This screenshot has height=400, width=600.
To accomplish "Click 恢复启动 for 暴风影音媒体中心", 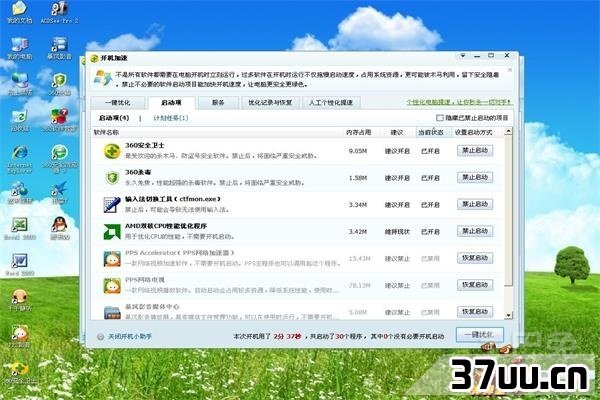I will click(x=475, y=312).
